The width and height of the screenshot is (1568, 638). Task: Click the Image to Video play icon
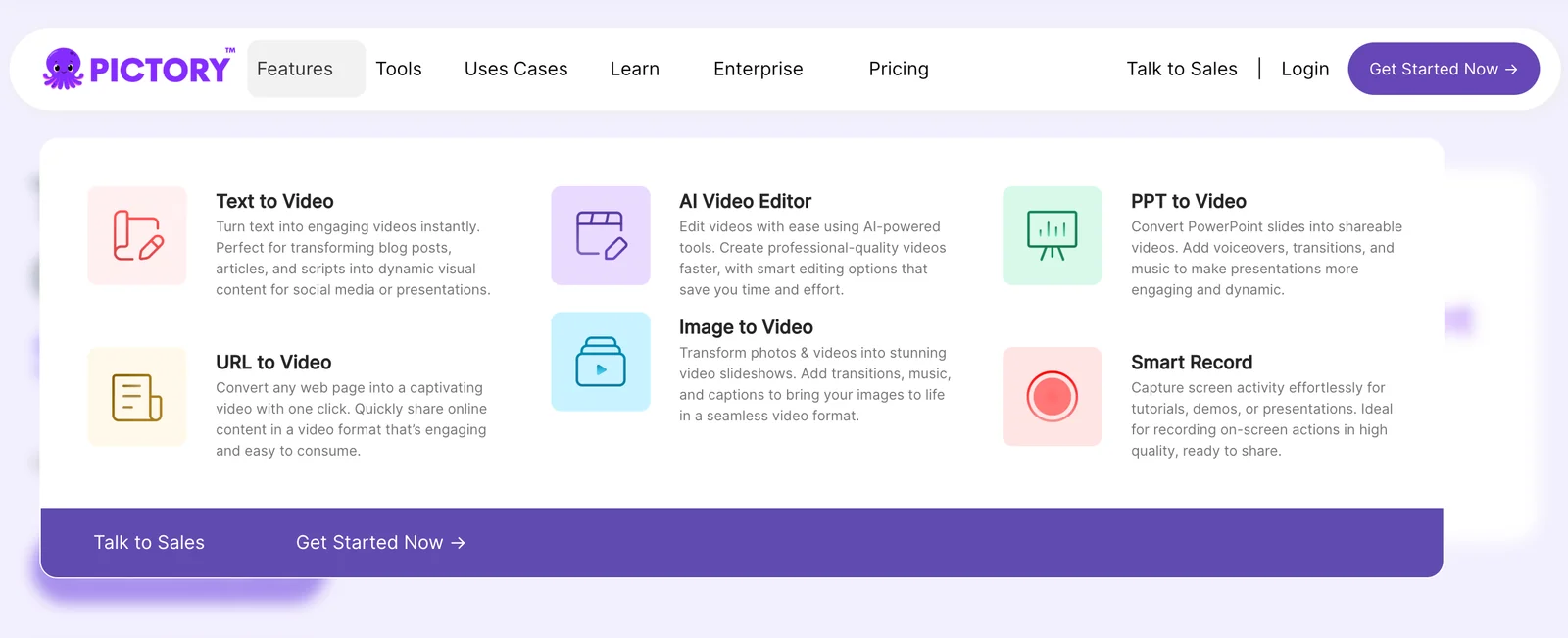(601, 362)
